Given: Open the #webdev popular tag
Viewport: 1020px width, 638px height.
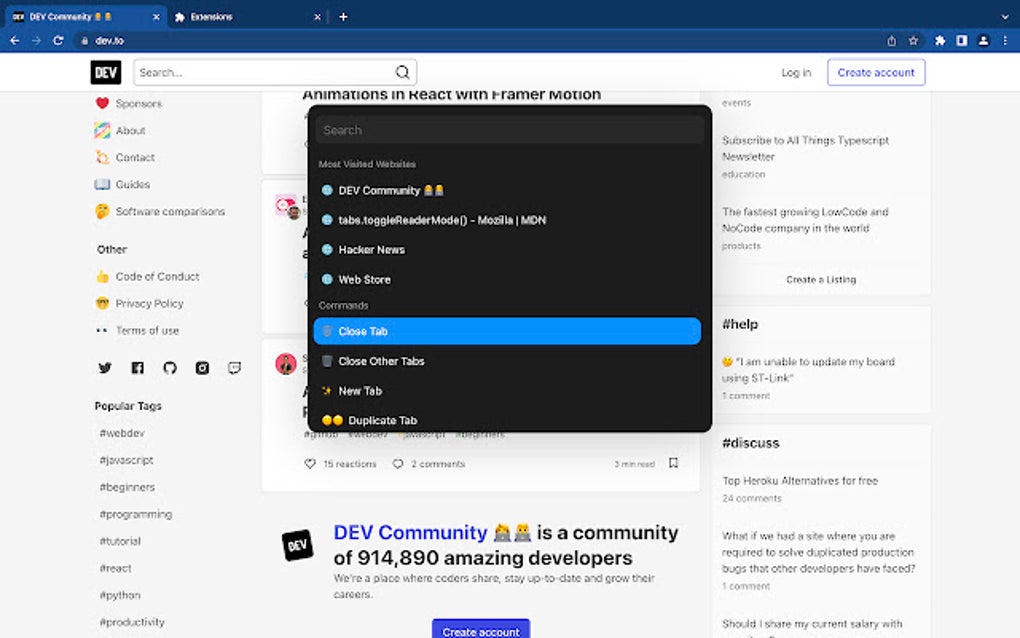Looking at the screenshot, I should pyautogui.click(x=122, y=433).
